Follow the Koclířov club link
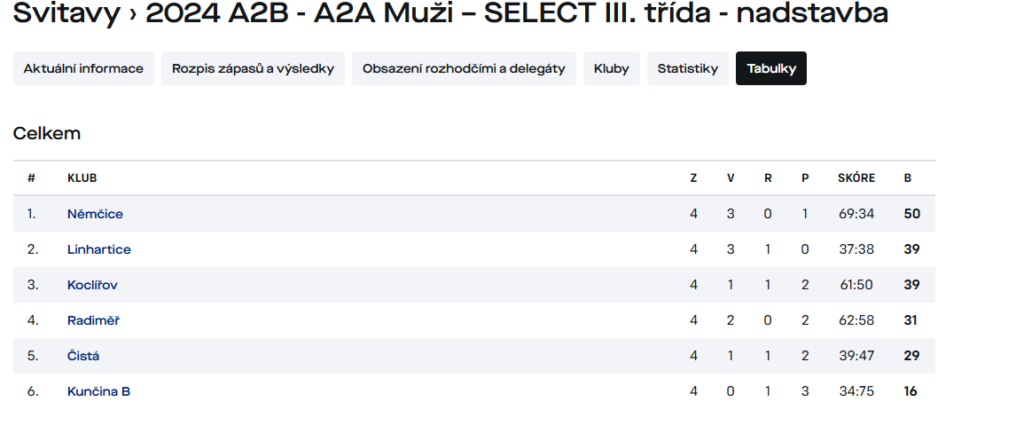 tap(92, 285)
